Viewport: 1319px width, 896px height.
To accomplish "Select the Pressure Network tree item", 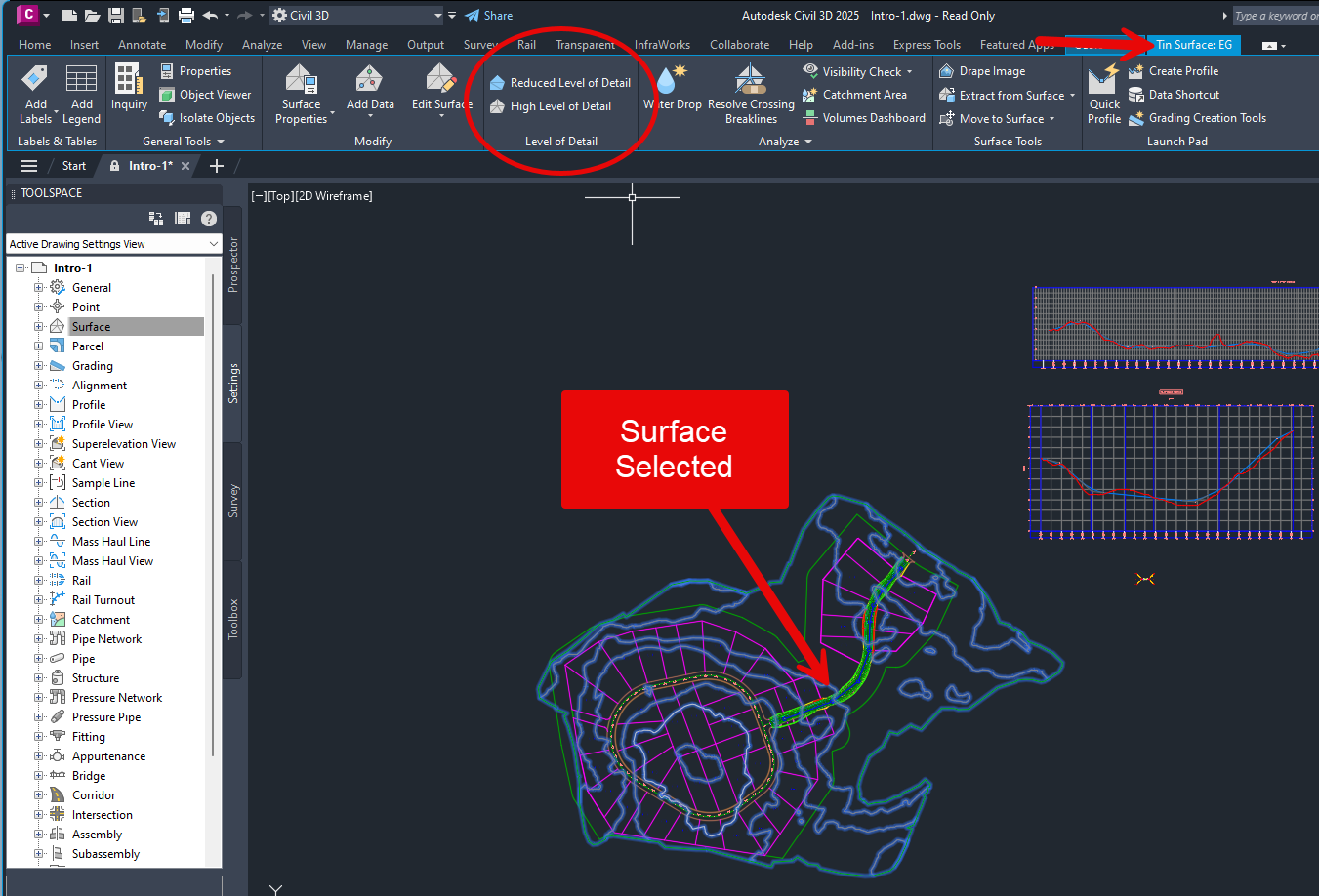I will (117, 698).
